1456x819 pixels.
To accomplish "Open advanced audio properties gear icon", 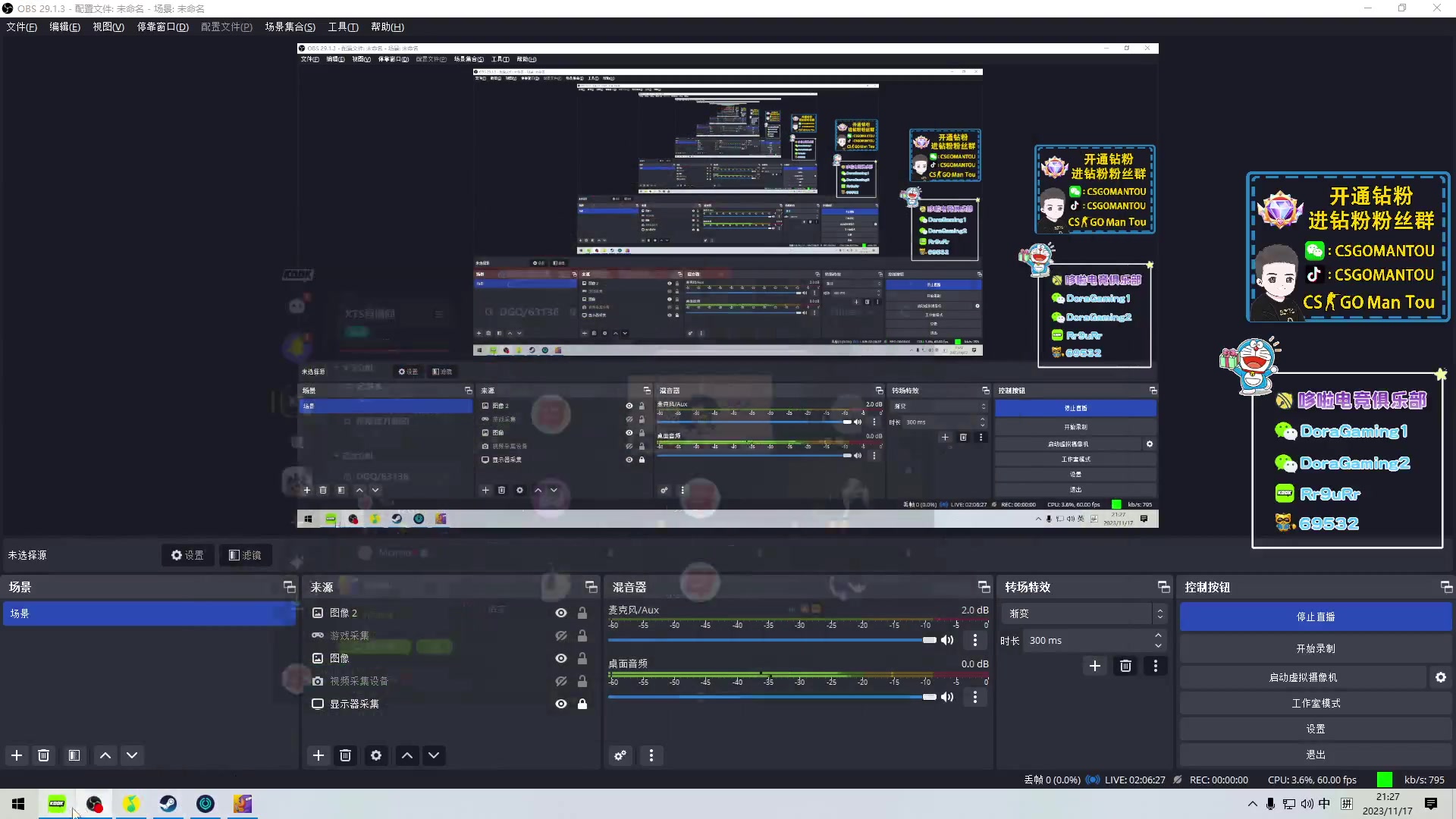I will (620, 755).
